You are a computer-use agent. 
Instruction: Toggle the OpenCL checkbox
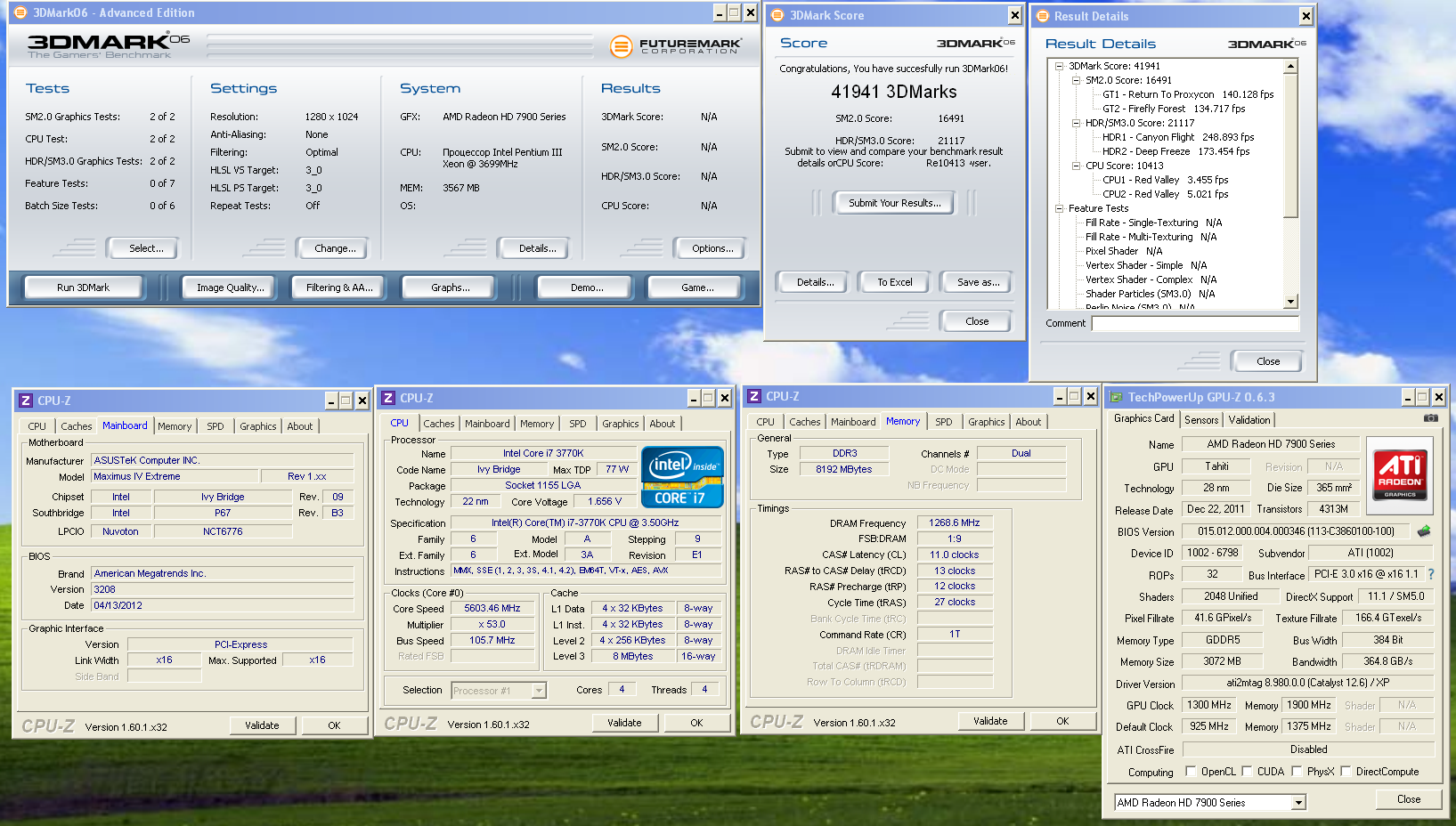pyautogui.click(x=1191, y=772)
